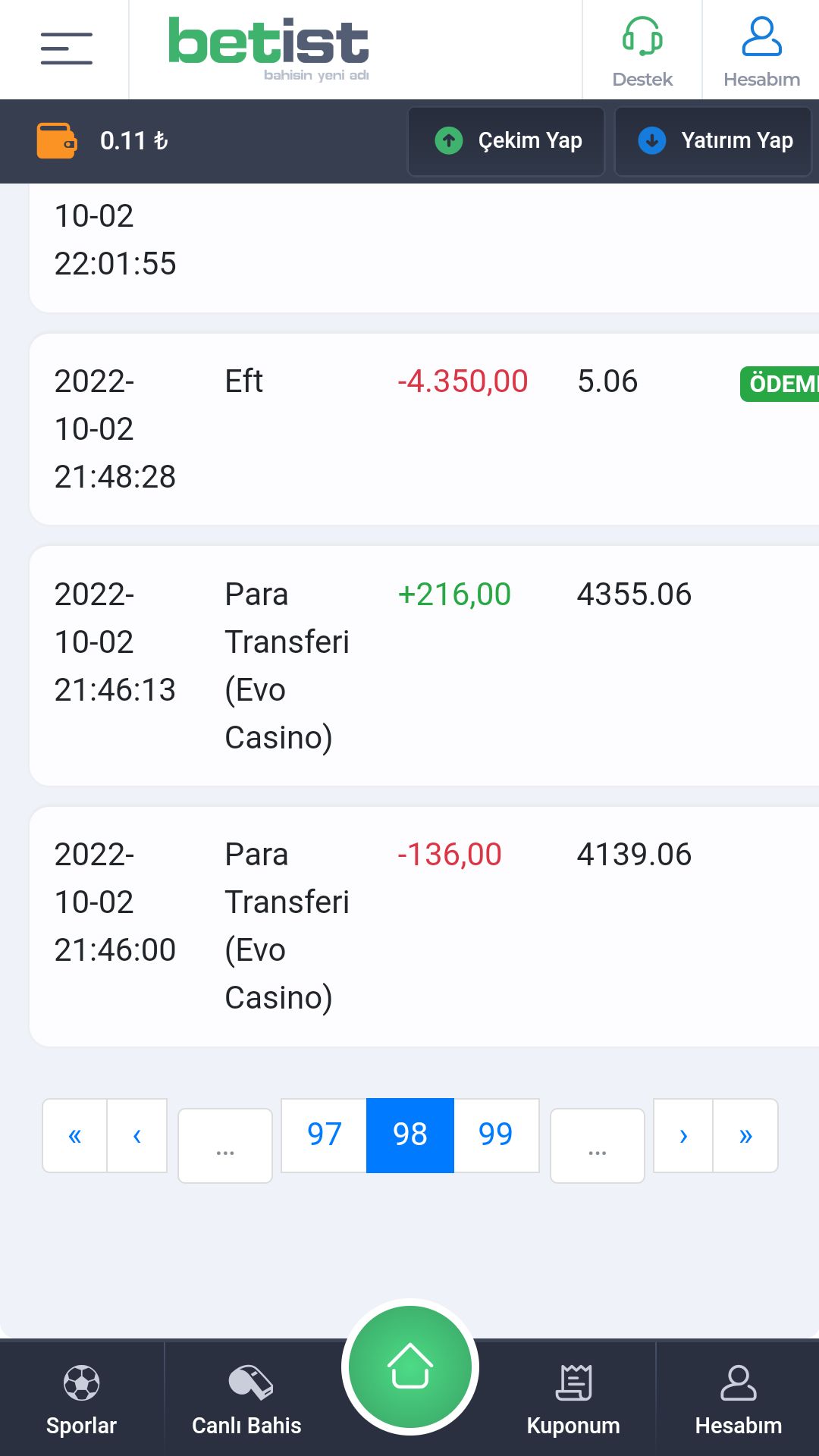
Task: Tap the orange wallet balance icon
Action: point(56,141)
